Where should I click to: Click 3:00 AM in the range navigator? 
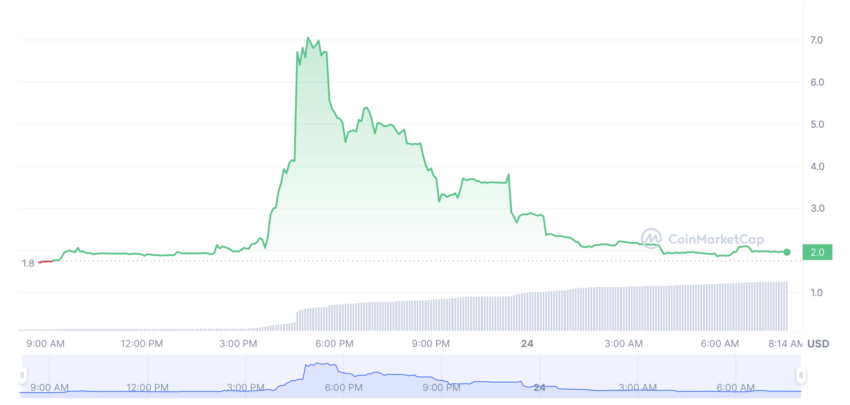tap(638, 388)
